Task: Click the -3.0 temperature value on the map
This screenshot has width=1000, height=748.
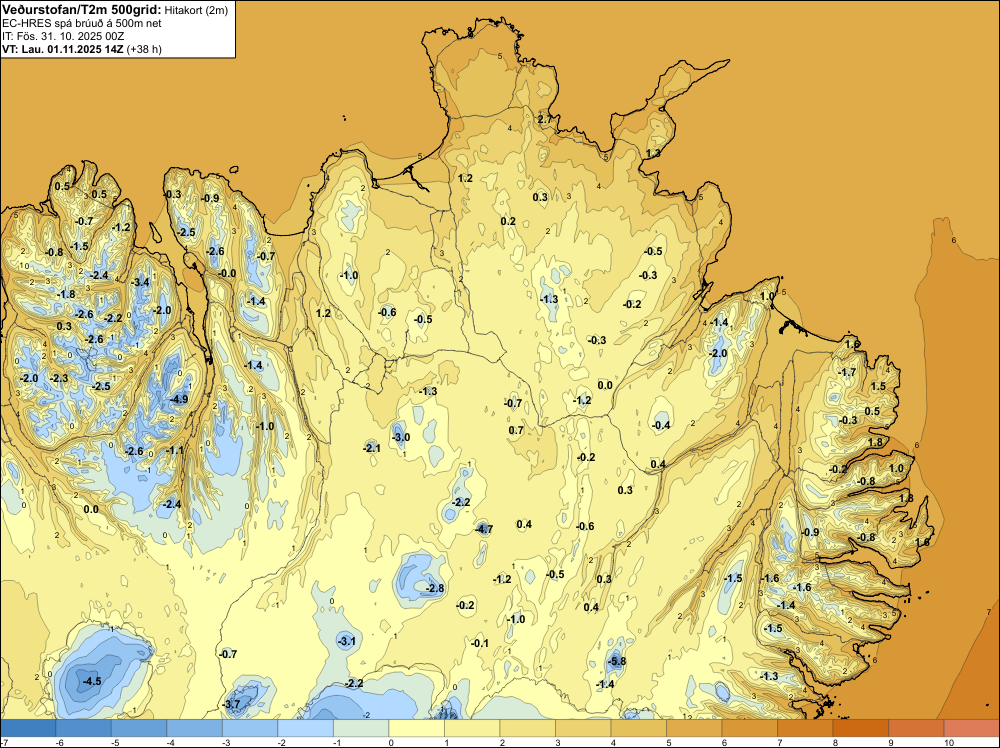Action: pos(401,437)
